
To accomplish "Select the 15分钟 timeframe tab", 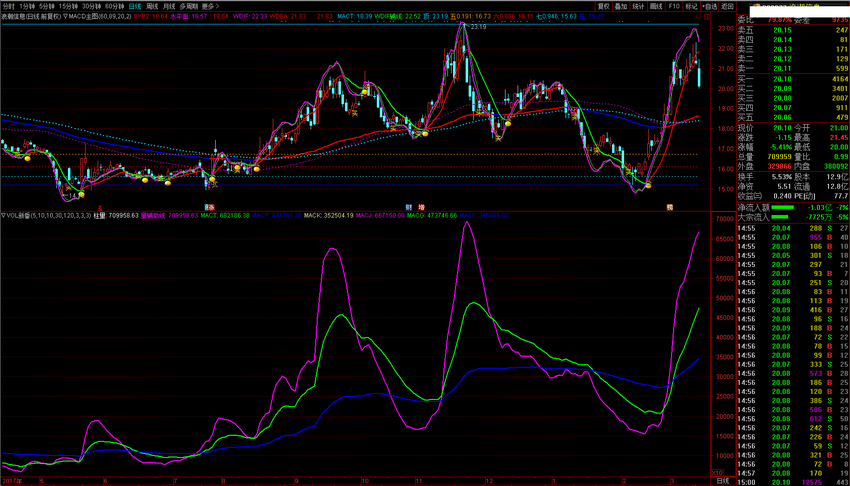I will [68, 6].
